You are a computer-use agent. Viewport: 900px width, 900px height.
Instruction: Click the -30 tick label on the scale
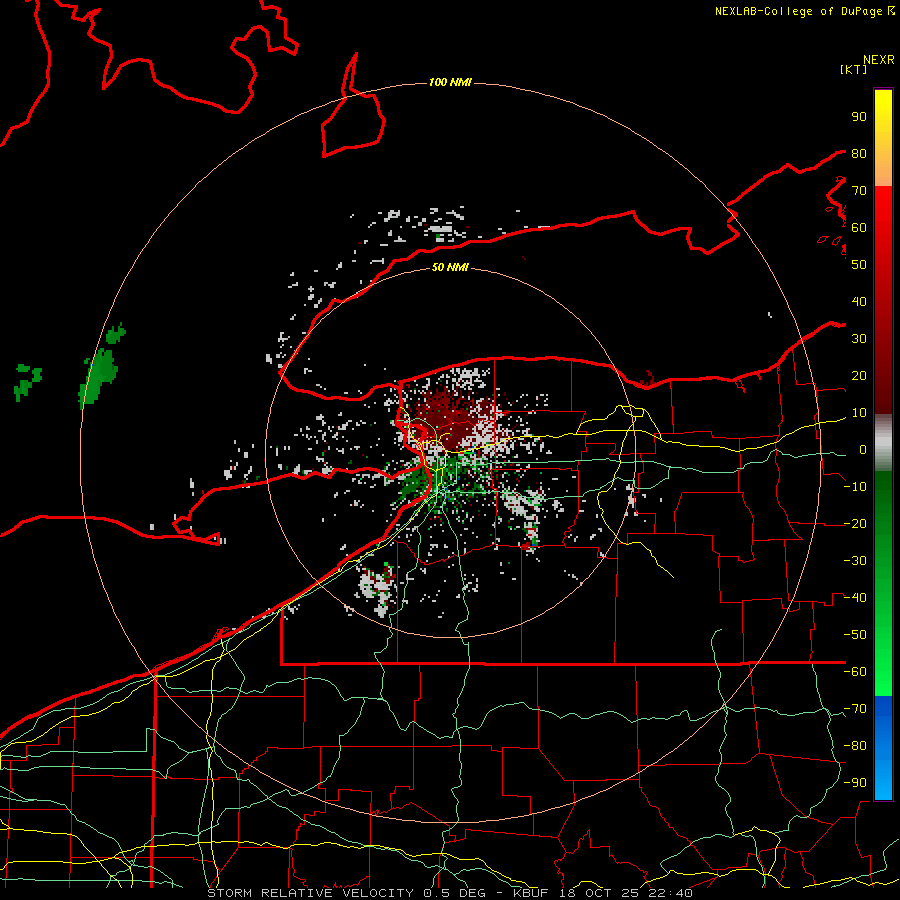(855, 561)
